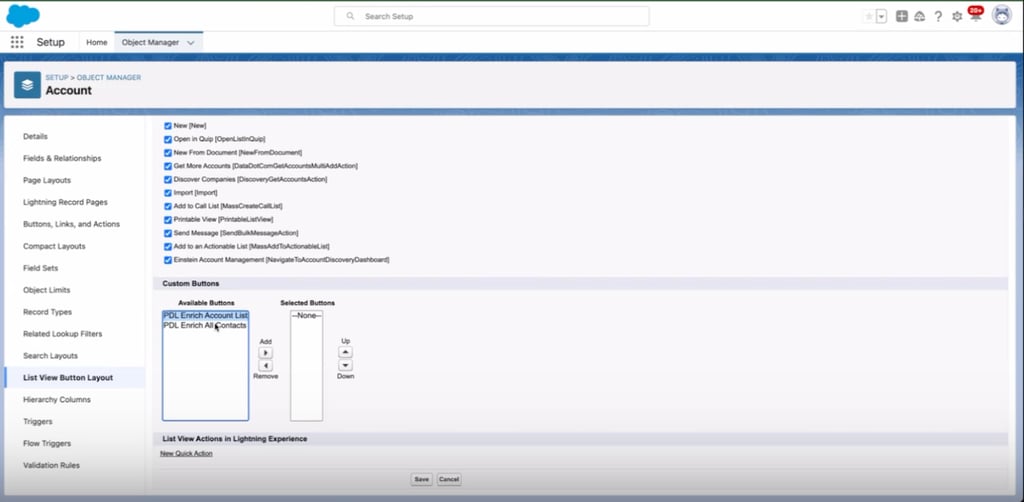Screen dimensions: 1024x502
Task: Open Field Sets in sidebar
Action: click(x=40, y=268)
